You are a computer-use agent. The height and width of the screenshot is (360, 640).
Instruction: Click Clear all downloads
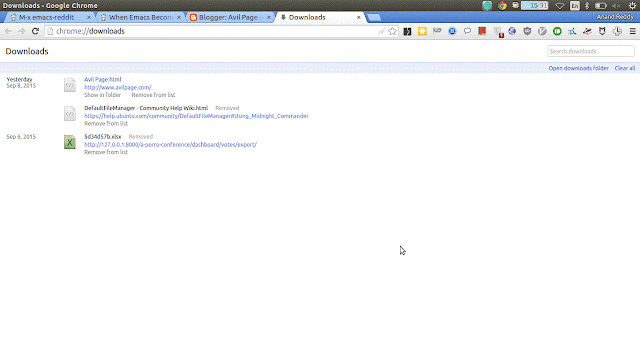pyautogui.click(x=625, y=68)
